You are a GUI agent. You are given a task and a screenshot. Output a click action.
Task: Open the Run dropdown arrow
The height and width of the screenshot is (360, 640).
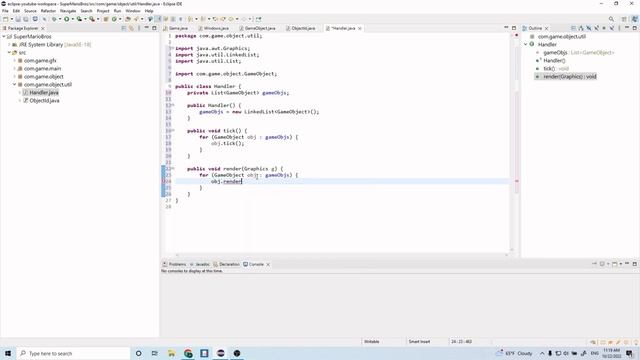point(73,19)
